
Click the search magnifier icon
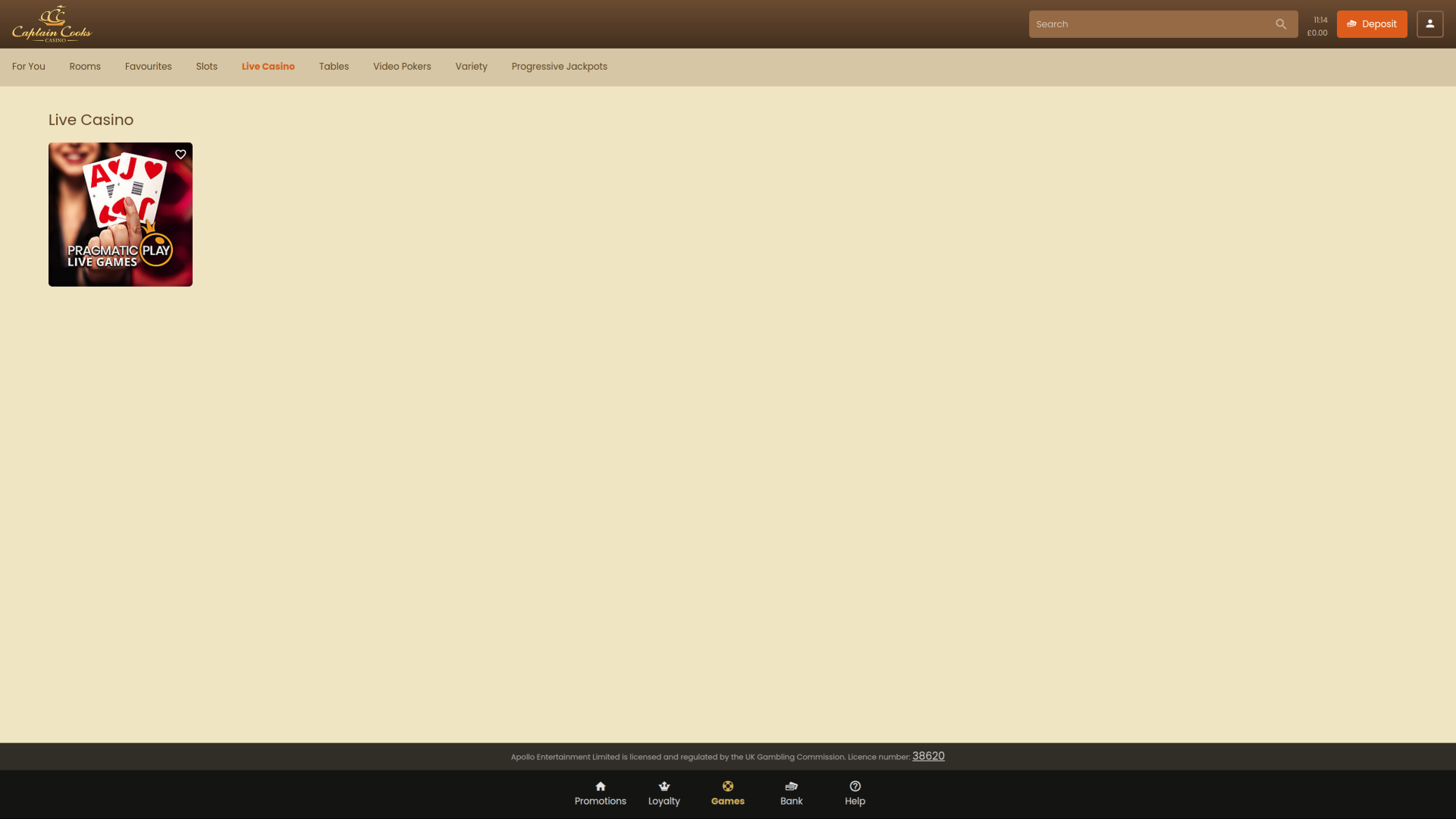[x=1281, y=24]
